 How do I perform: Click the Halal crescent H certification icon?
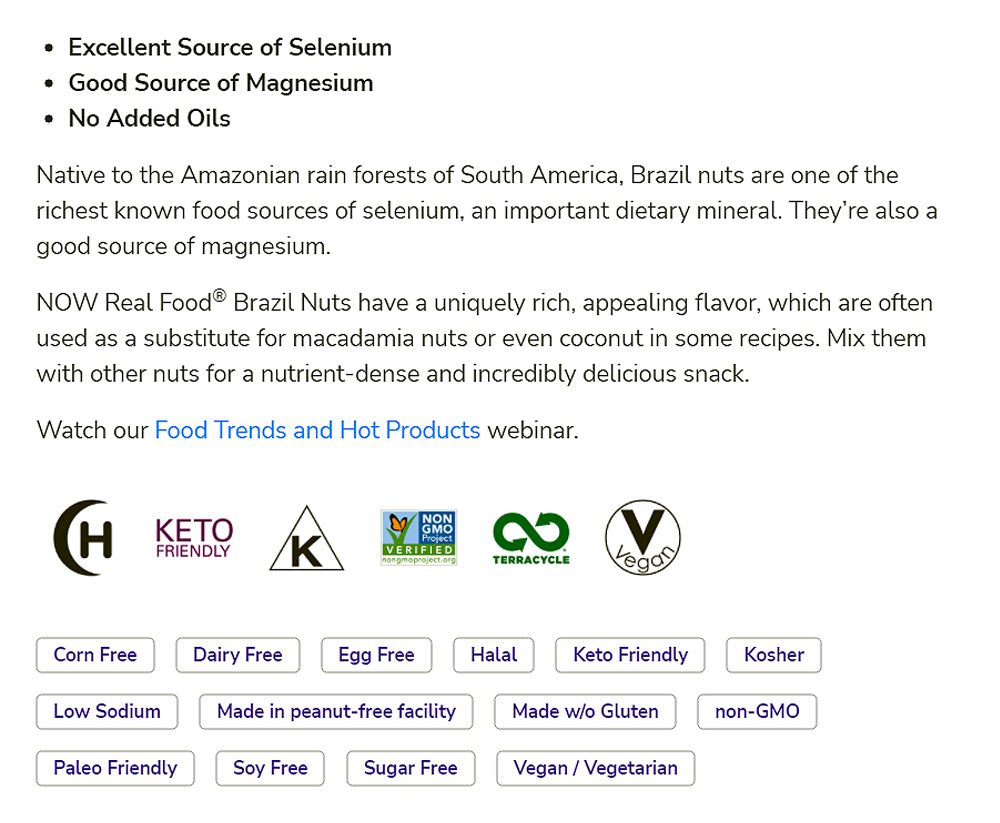click(83, 538)
